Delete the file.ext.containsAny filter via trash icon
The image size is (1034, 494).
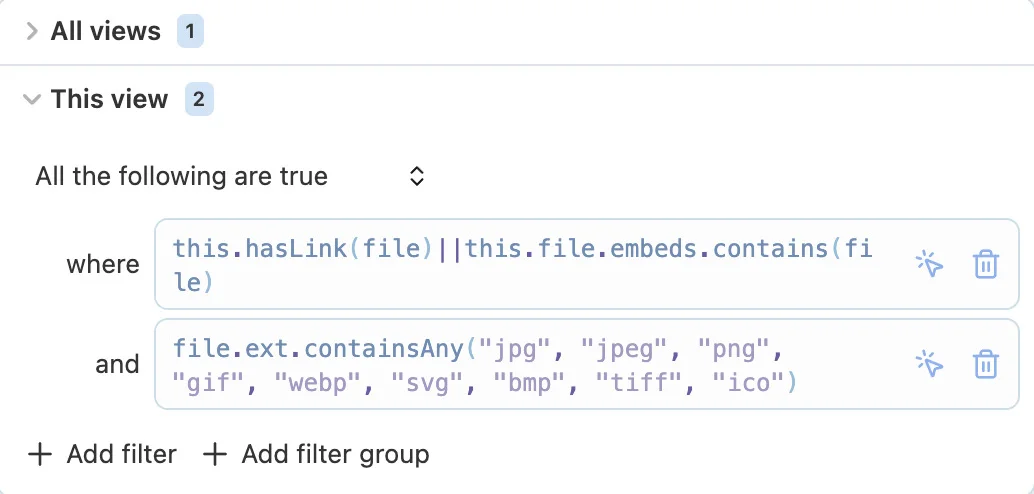coord(985,365)
